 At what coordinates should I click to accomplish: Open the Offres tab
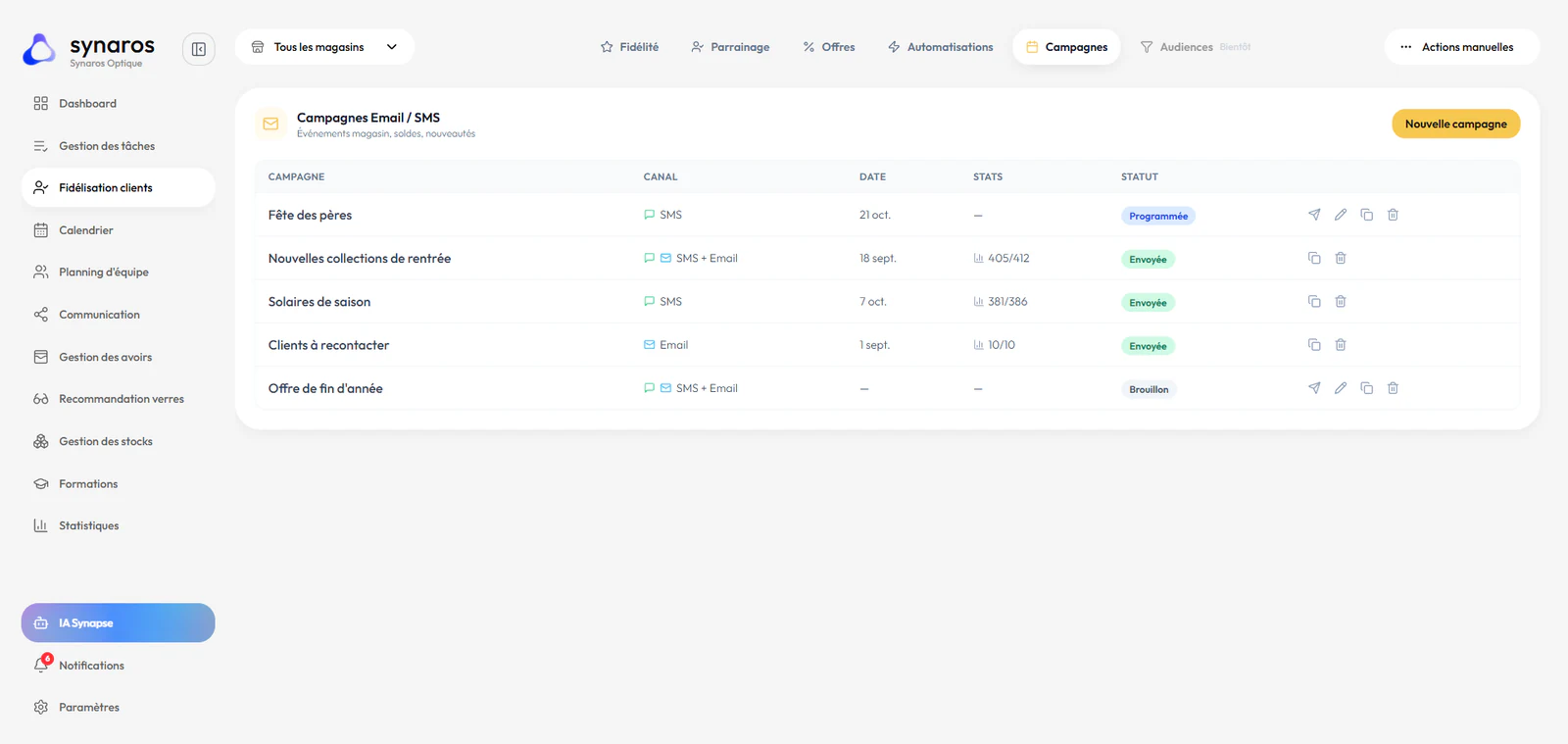[x=829, y=47]
